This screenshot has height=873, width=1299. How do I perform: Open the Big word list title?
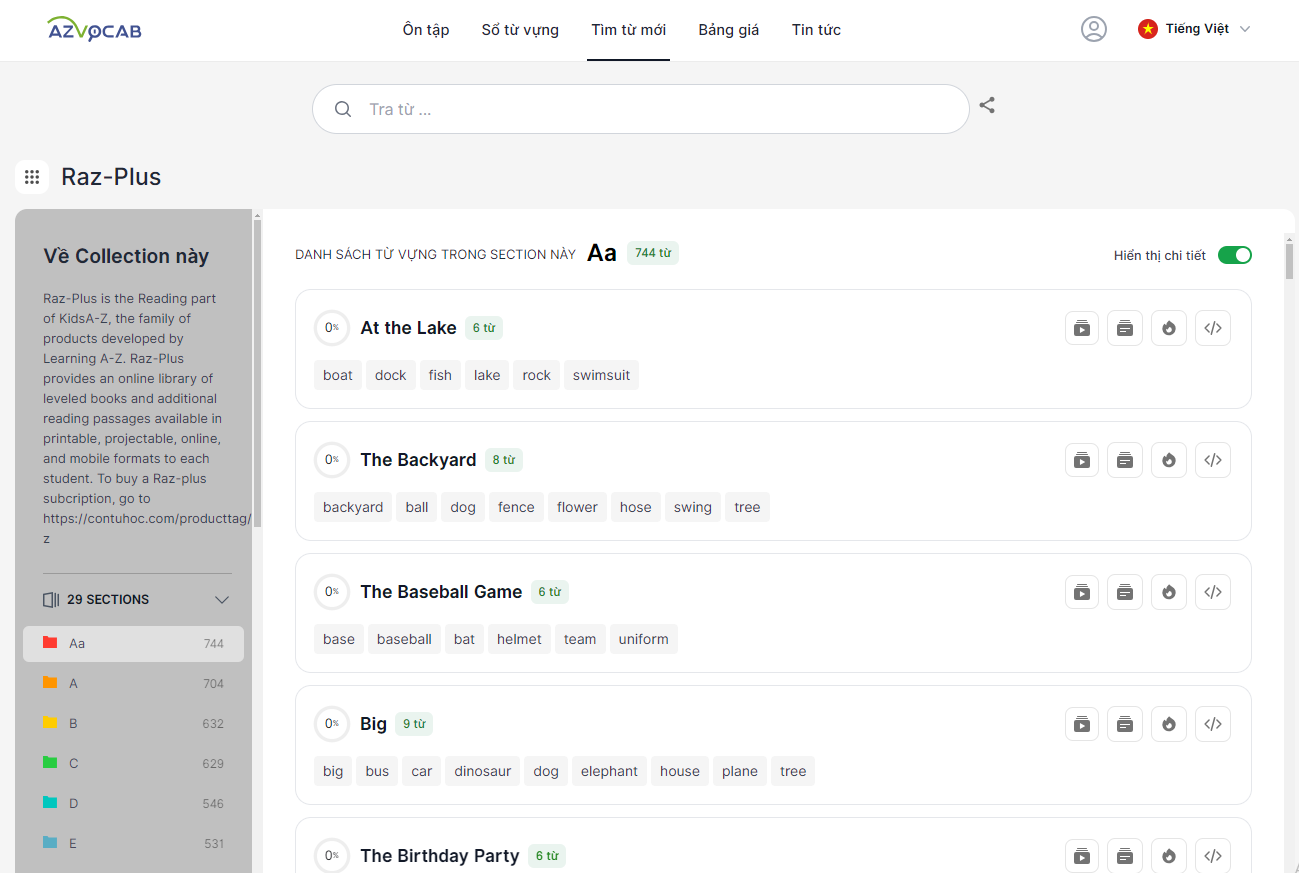coord(373,724)
